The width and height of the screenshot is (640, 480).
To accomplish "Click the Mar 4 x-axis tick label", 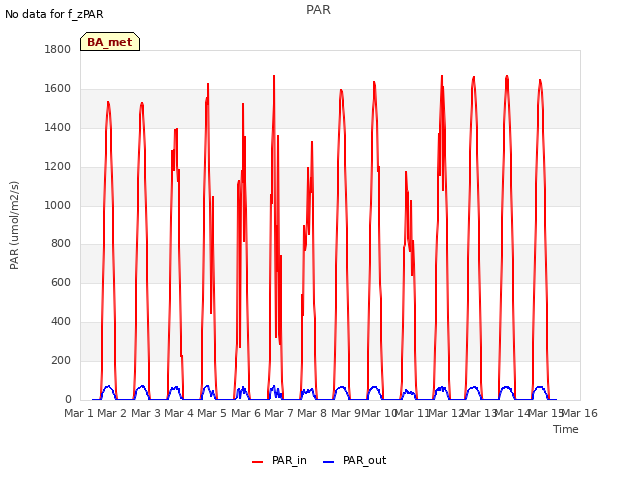I will [x=179, y=413].
